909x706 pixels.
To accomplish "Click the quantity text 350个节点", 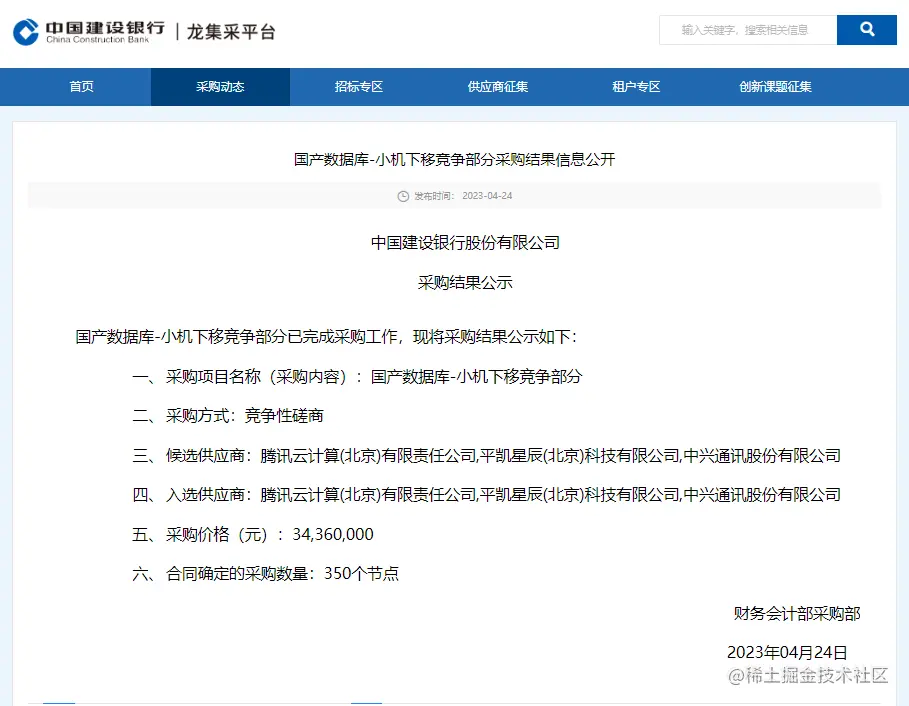I will (361, 574).
